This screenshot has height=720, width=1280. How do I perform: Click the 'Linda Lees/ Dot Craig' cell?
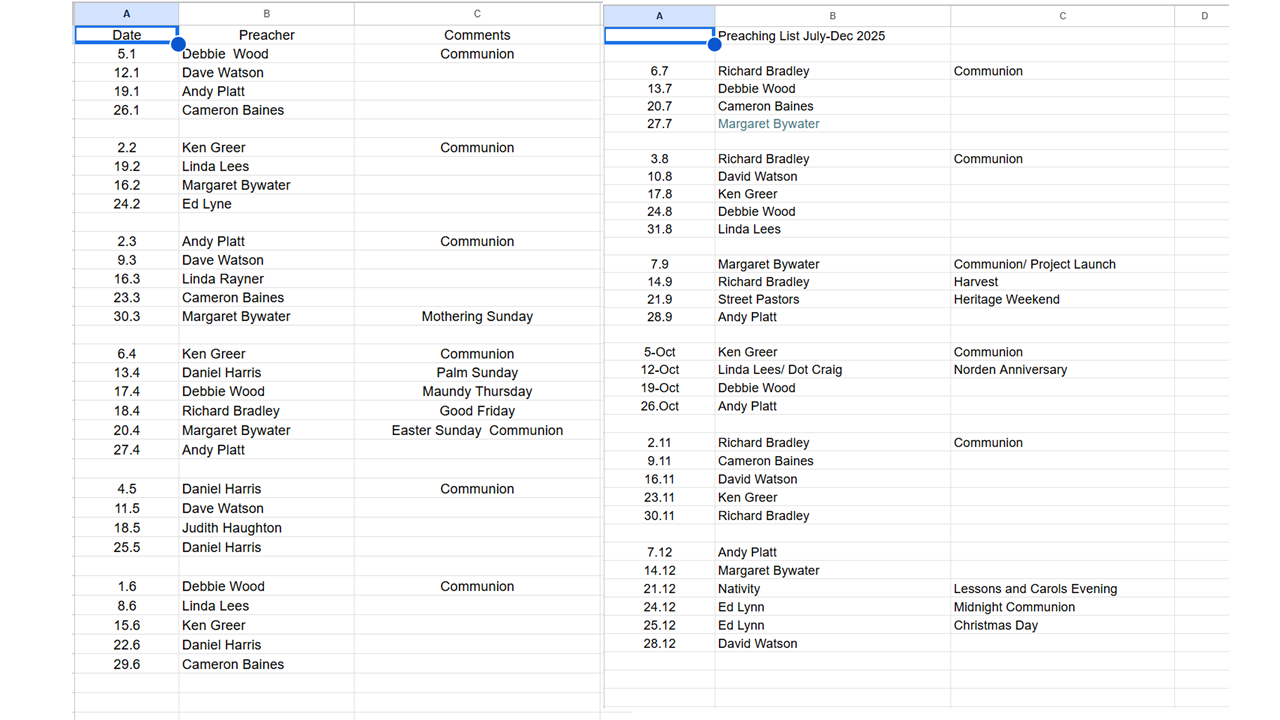pos(832,370)
